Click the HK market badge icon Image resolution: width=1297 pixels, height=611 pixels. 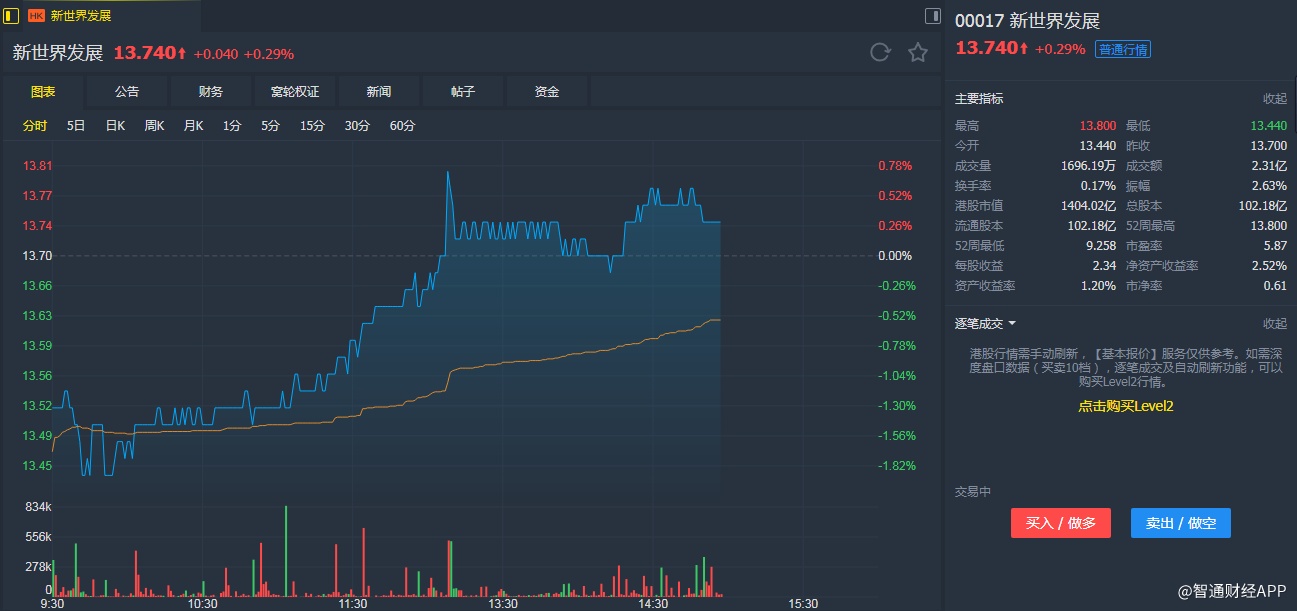pos(36,16)
